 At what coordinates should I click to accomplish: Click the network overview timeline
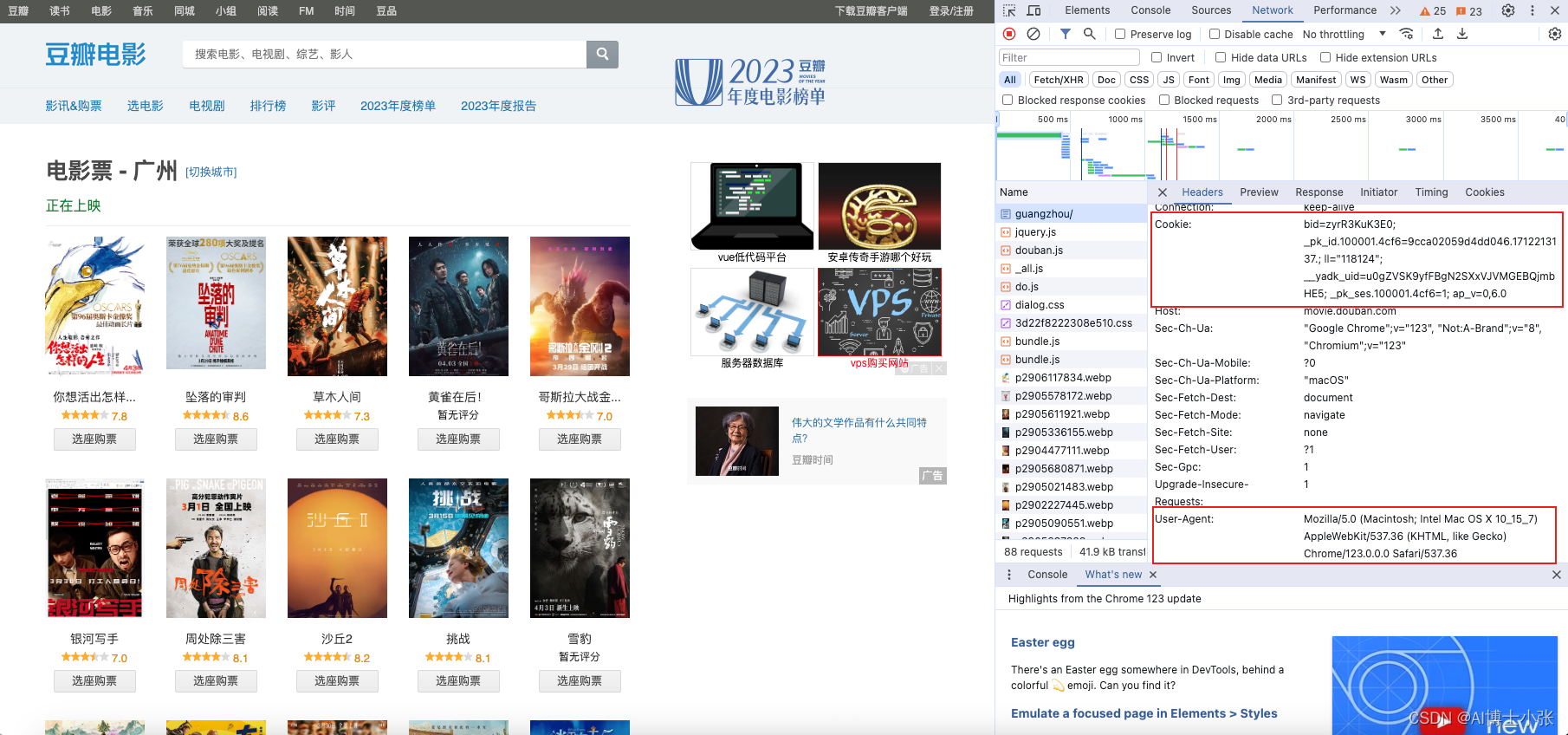point(1281,146)
